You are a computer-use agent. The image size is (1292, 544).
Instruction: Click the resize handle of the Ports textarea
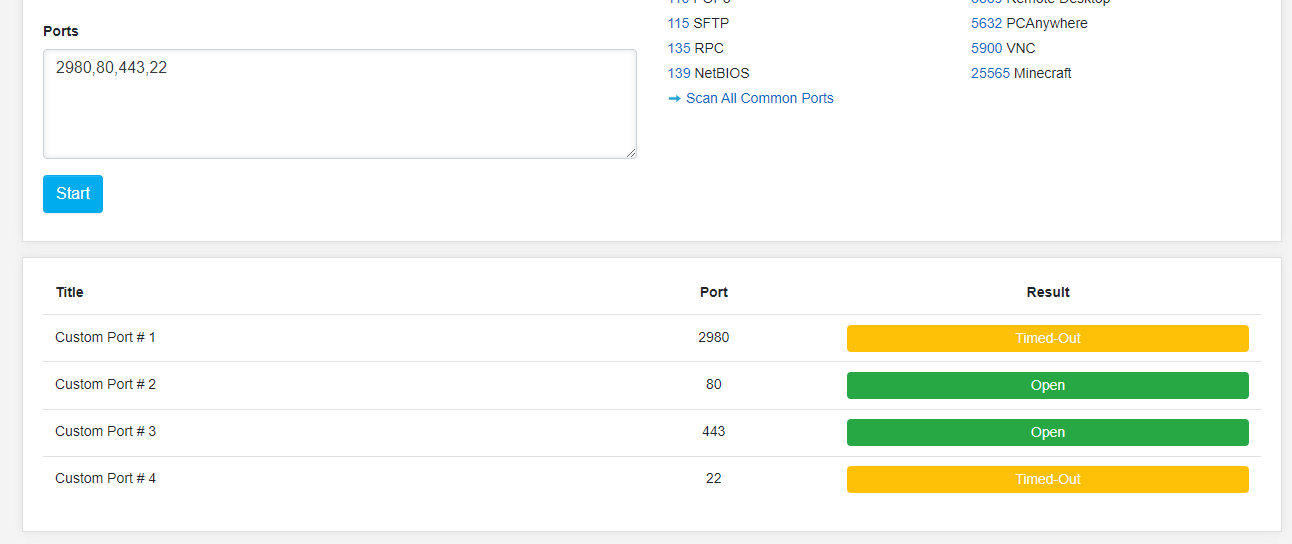point(631,153)
